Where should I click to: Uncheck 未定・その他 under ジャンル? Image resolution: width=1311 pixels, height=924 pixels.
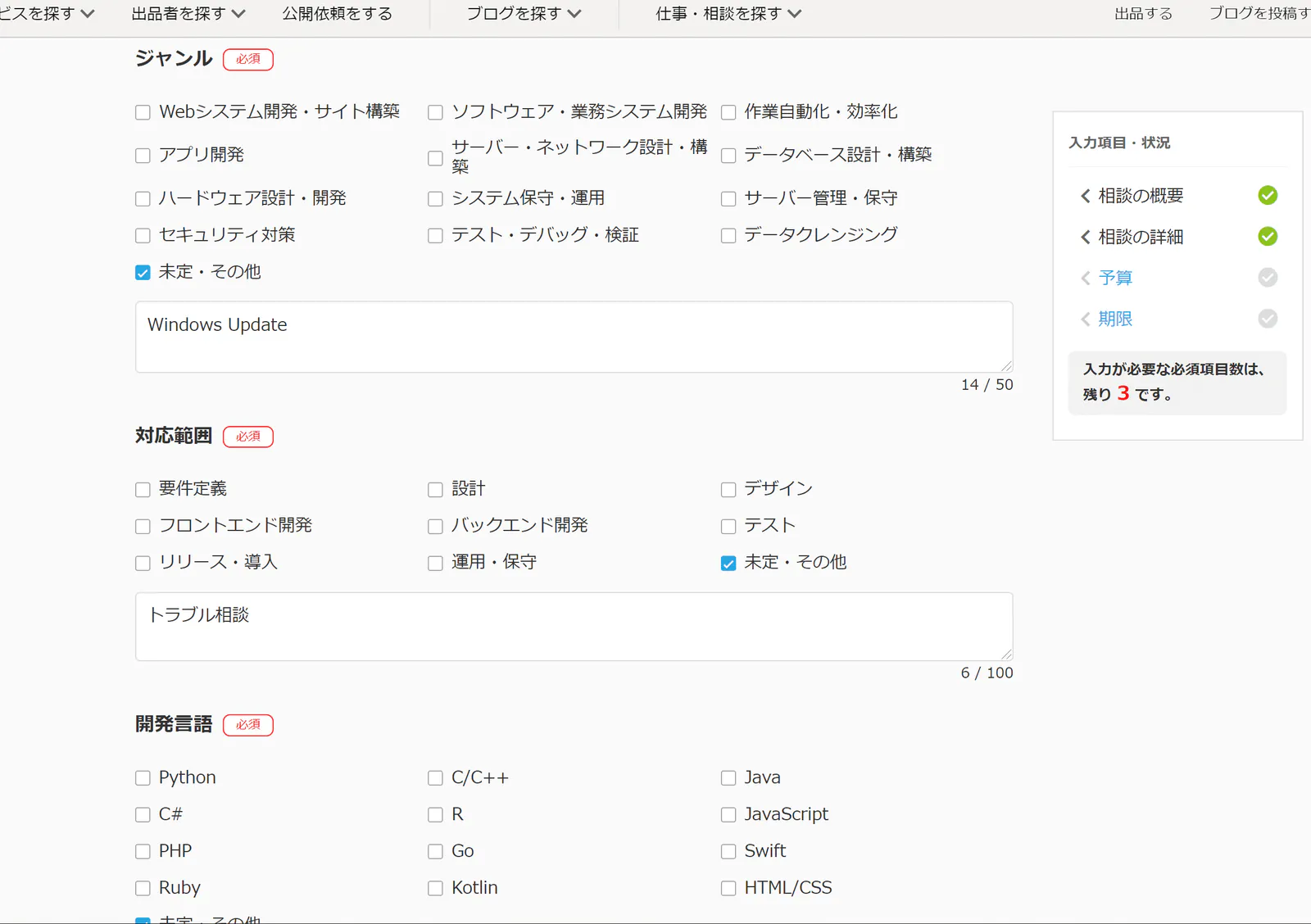click(143, 272)
